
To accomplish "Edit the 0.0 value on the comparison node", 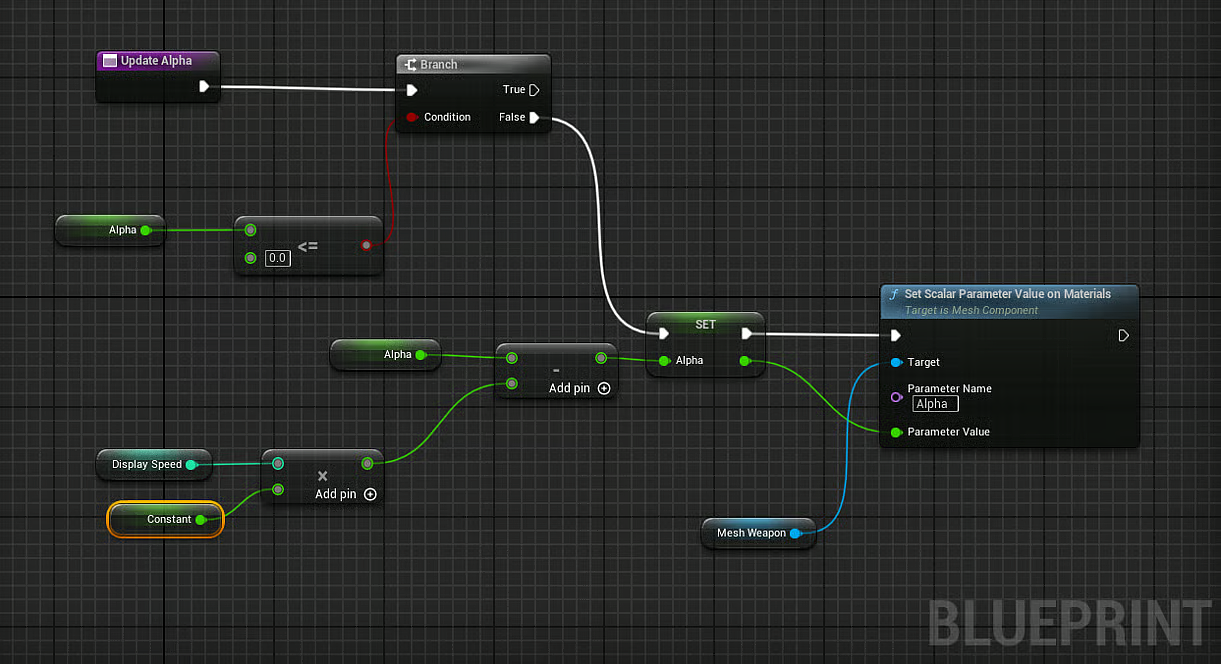I will (x=277, y=258).
